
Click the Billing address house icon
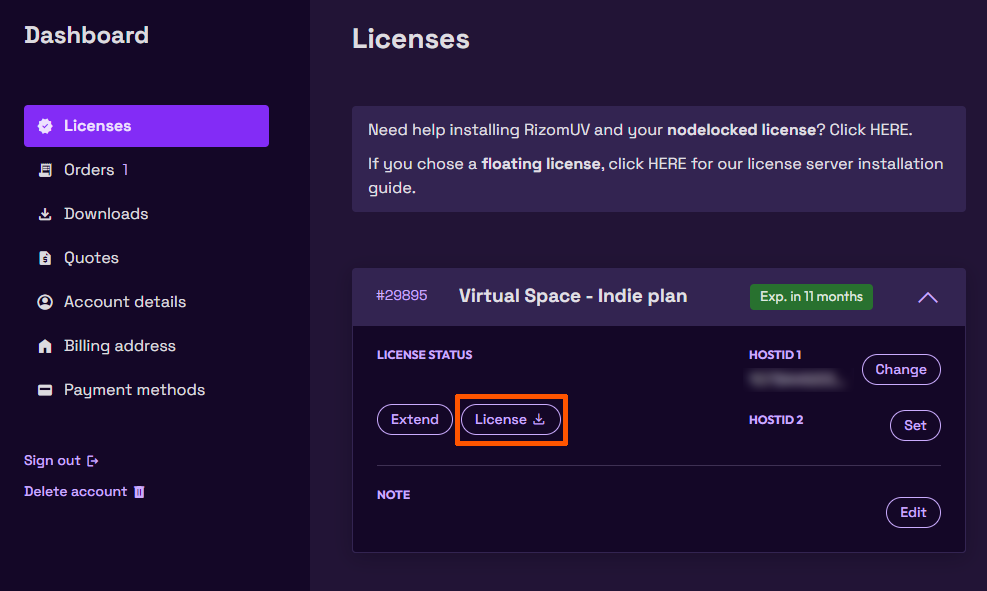pyautogui.click(x=45, y=346)
